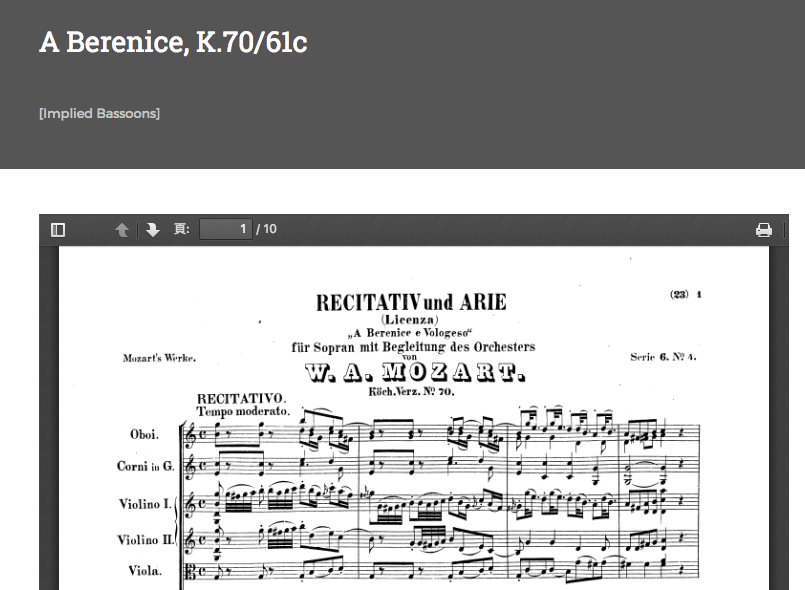Click the Tempo moderato marking
805x590 pixels.
click(x=243, y=411)
